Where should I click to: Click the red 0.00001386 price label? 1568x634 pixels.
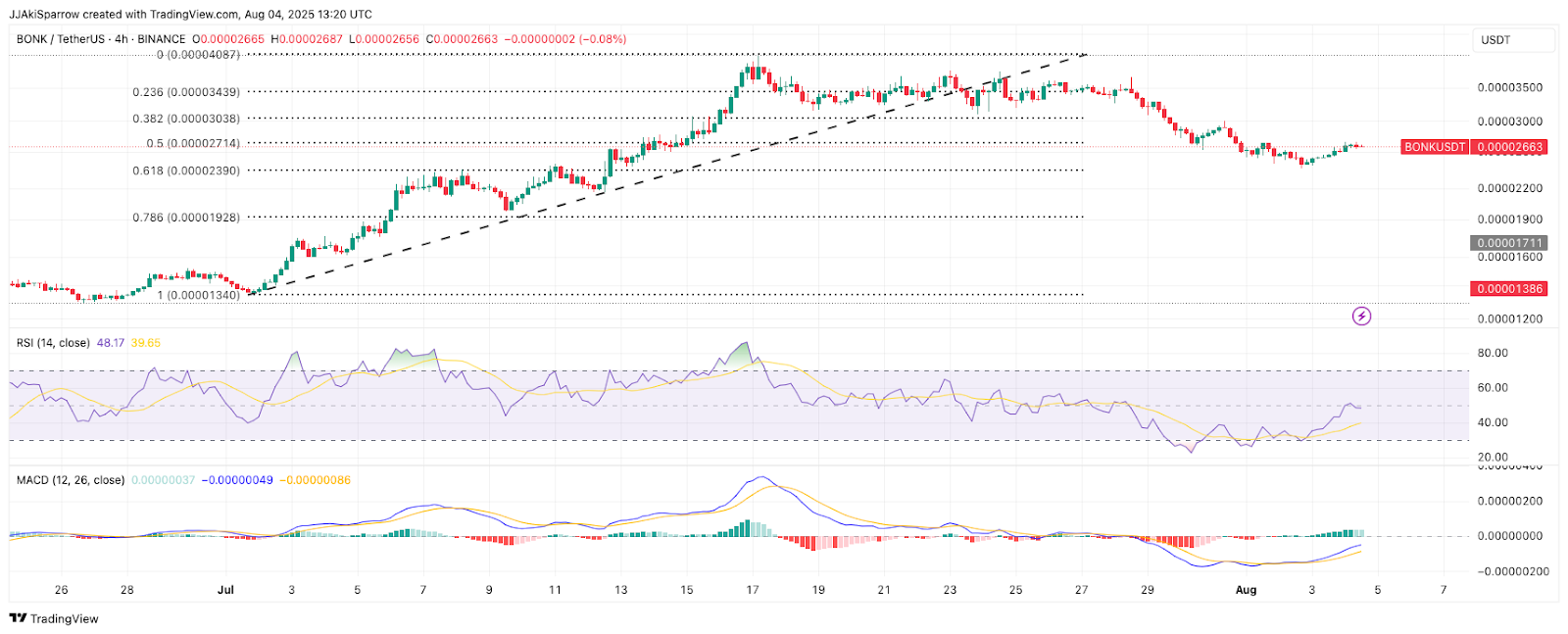pos(1510,289)
